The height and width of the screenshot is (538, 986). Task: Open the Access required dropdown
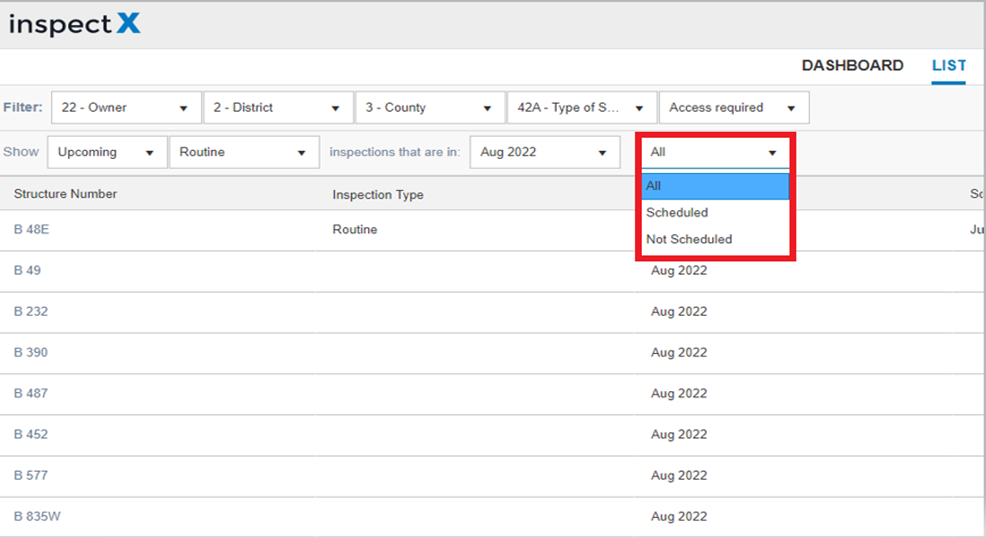[734, 107]
